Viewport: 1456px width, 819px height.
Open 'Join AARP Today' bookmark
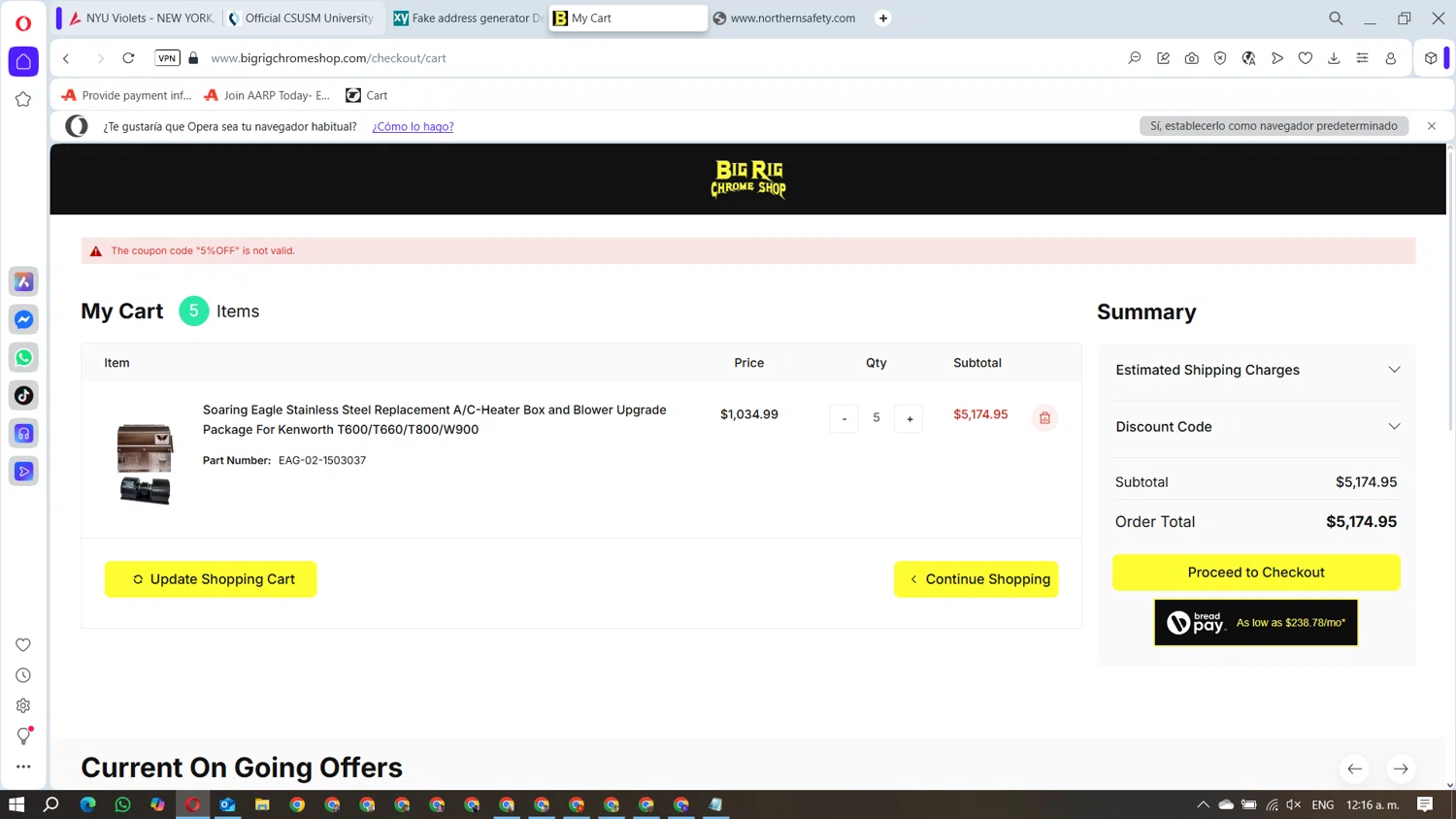[x=267, y=95]
